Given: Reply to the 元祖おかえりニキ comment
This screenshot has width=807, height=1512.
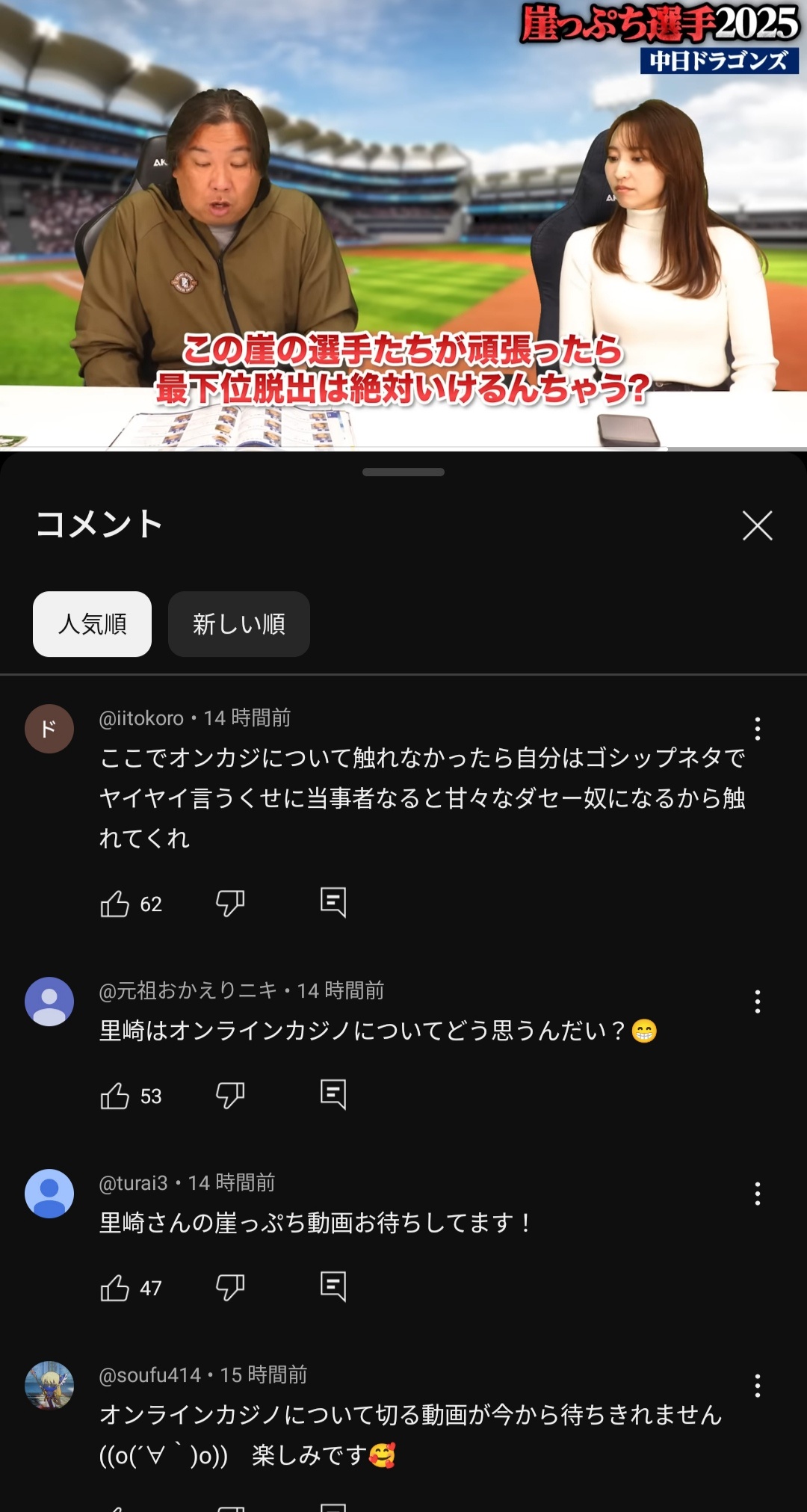Looking at the screenshot, I should tap(333, 1095).
